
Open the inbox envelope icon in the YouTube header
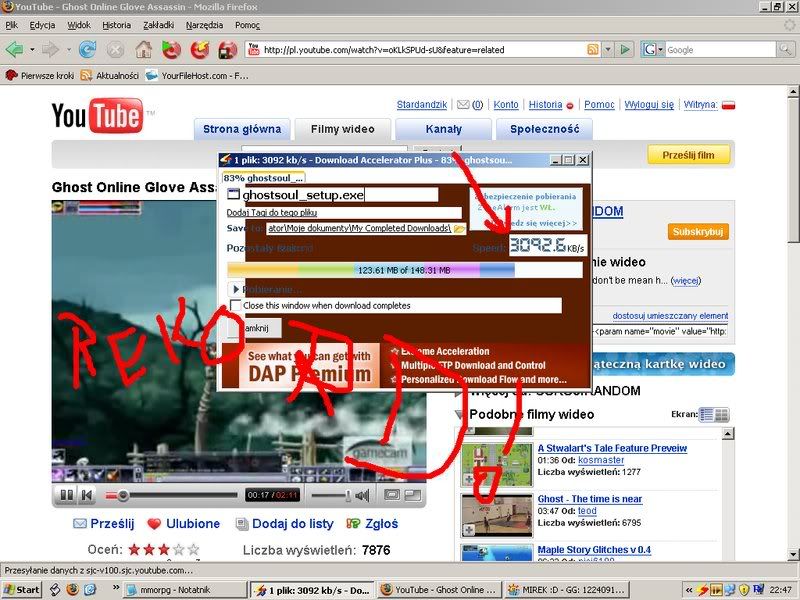pyautogui.click(x=463, y=105)
